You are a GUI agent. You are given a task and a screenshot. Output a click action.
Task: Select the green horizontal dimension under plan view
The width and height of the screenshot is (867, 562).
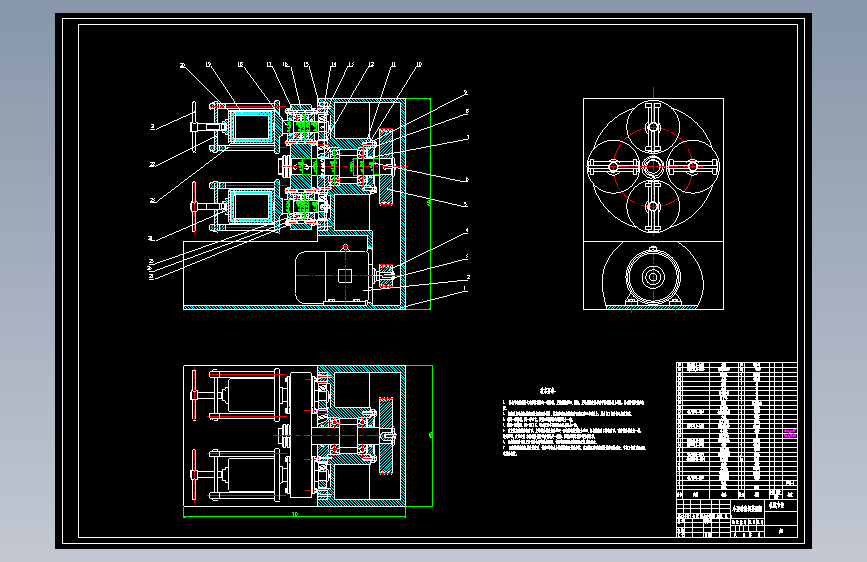pyautogui.click(x=294, y=514)
